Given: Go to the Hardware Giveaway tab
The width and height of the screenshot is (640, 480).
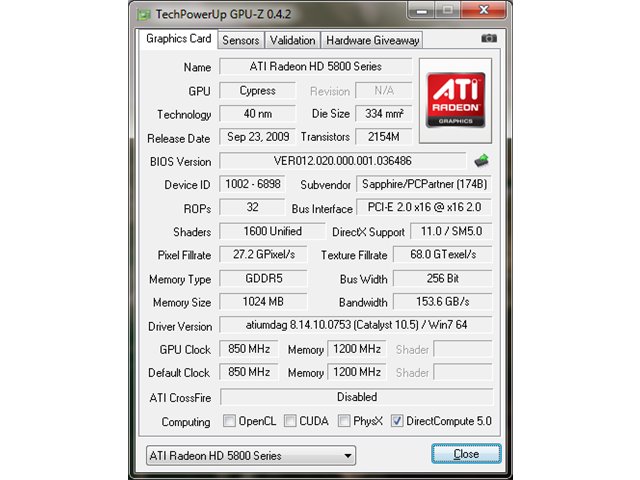Looking at the screenshot, I should [373, 40].
